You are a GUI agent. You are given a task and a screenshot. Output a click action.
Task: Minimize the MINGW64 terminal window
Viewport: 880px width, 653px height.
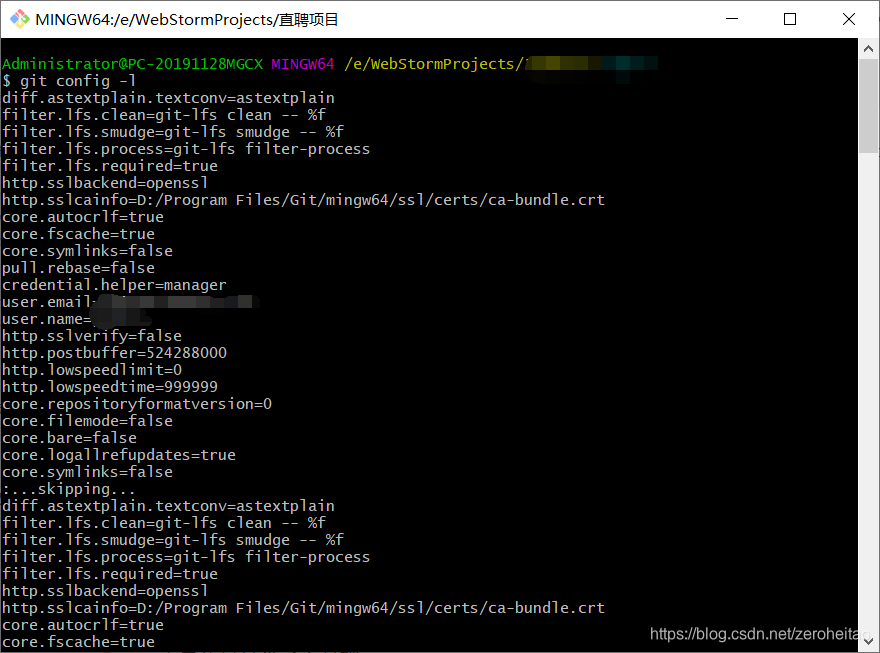[x=732, y=19]
